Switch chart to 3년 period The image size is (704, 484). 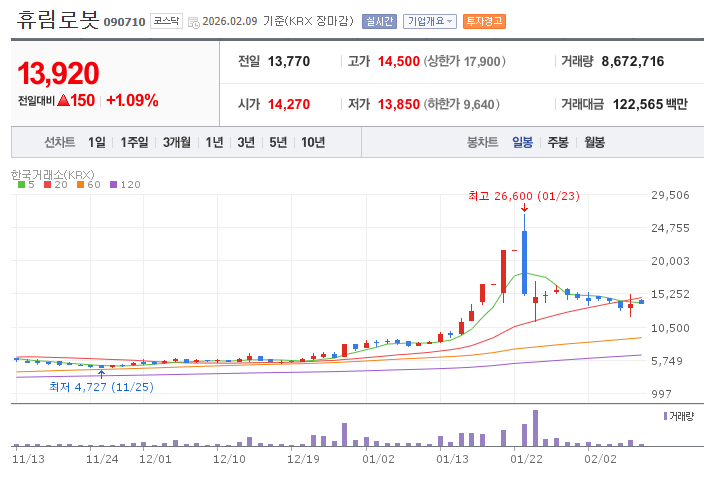[246, 142]
